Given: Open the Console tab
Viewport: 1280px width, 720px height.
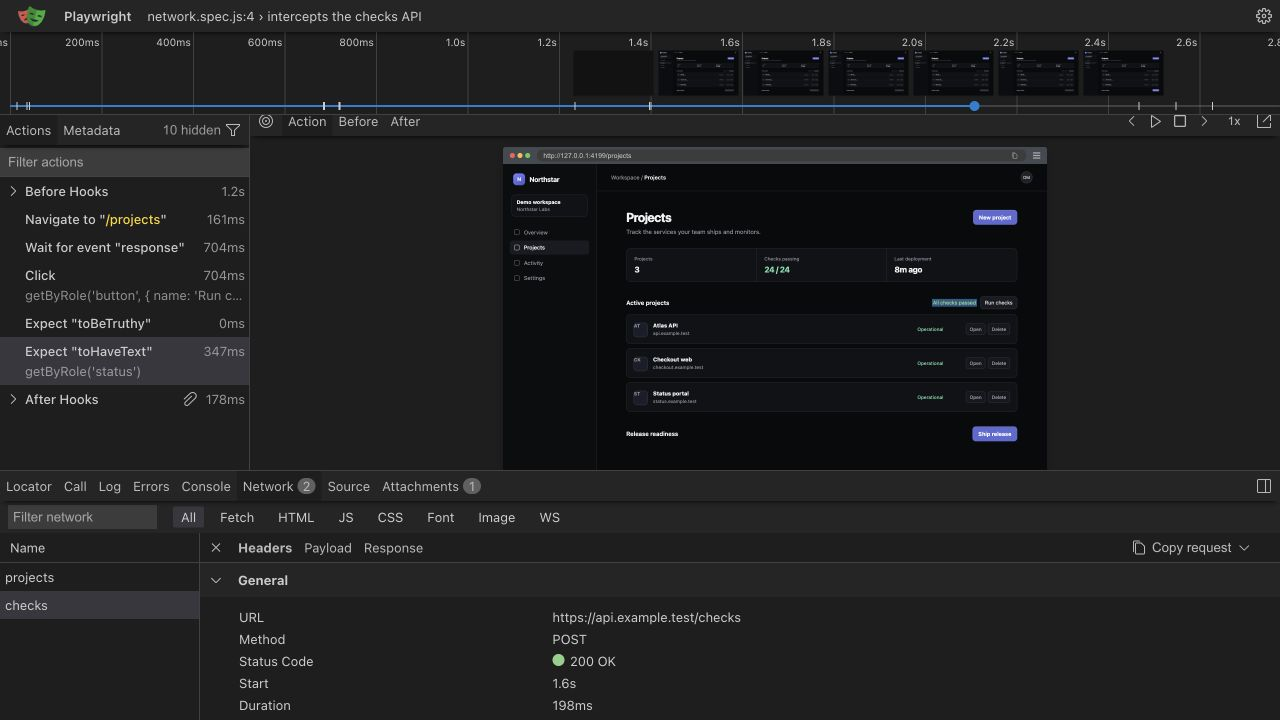Looking at the screenshot, I should [206, 486].
